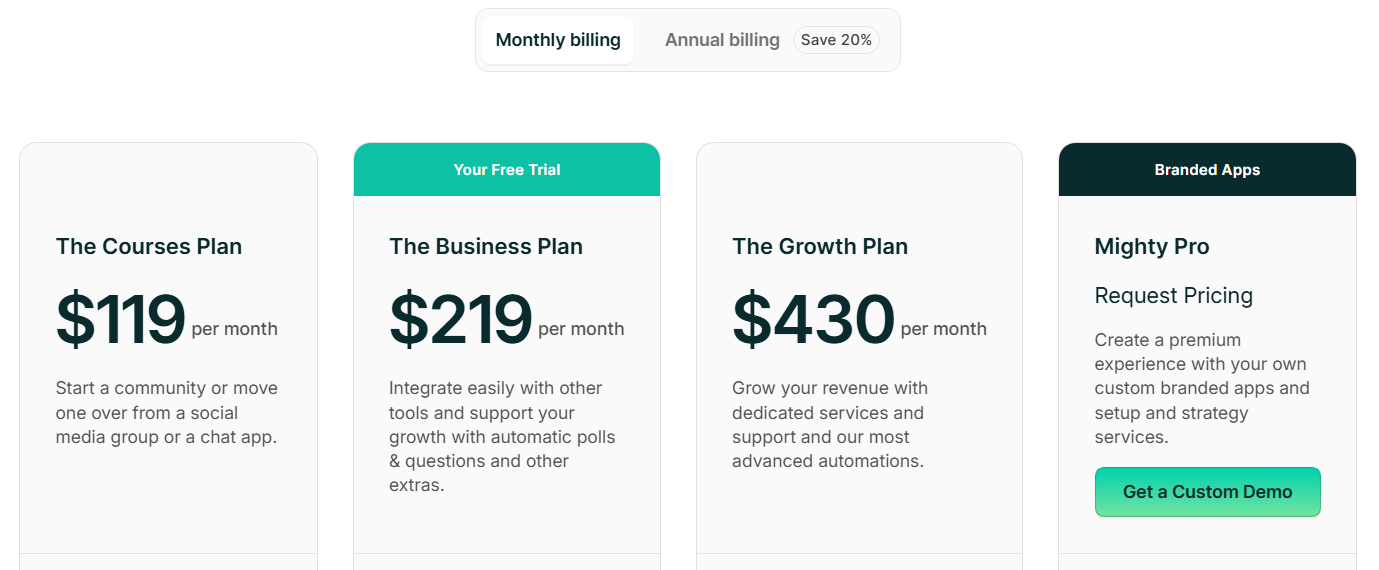Click the $219 price on Business Plan
This screenshot has height=570, width=1379.
[461, 320]
